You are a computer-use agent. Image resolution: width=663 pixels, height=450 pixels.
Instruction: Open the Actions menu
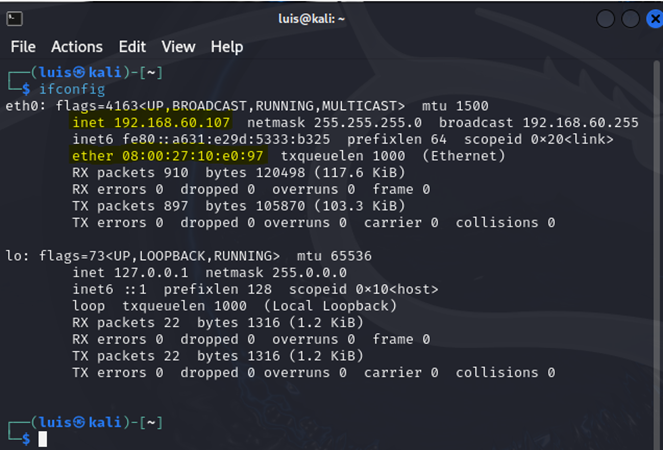click(77, 47)
